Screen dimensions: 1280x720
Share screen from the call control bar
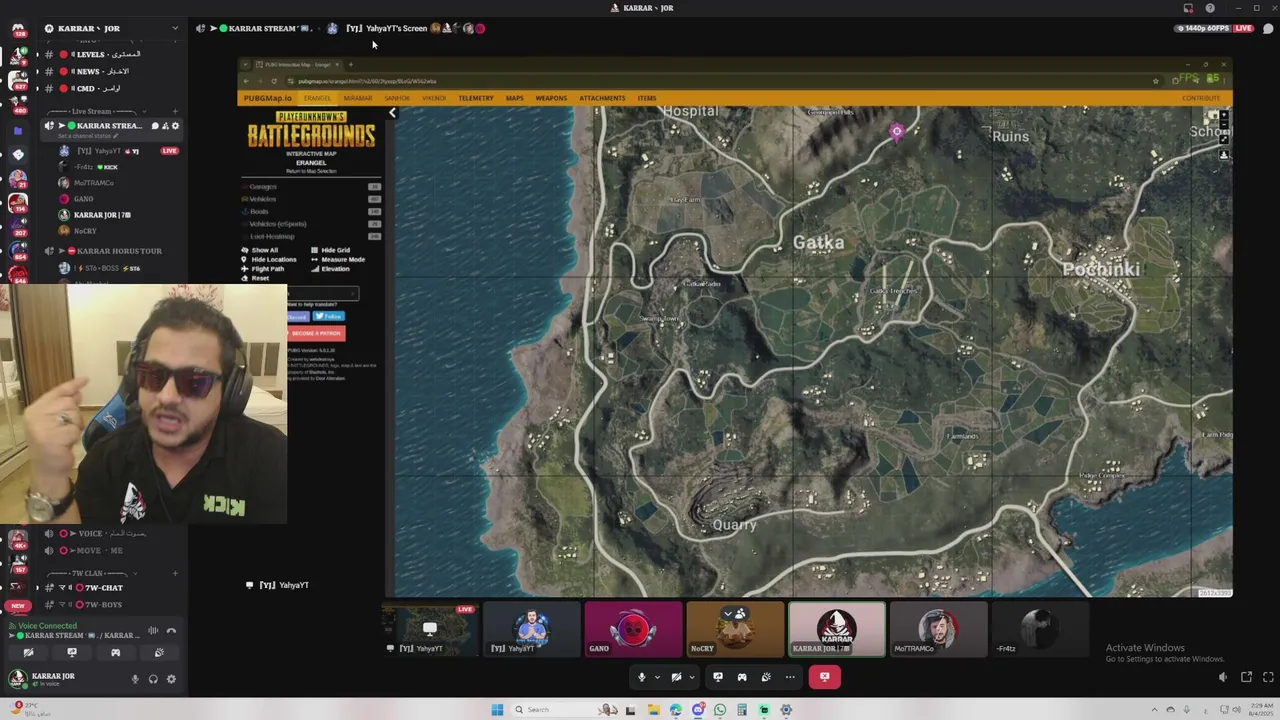pyautogui.click(x=718, y=677)
